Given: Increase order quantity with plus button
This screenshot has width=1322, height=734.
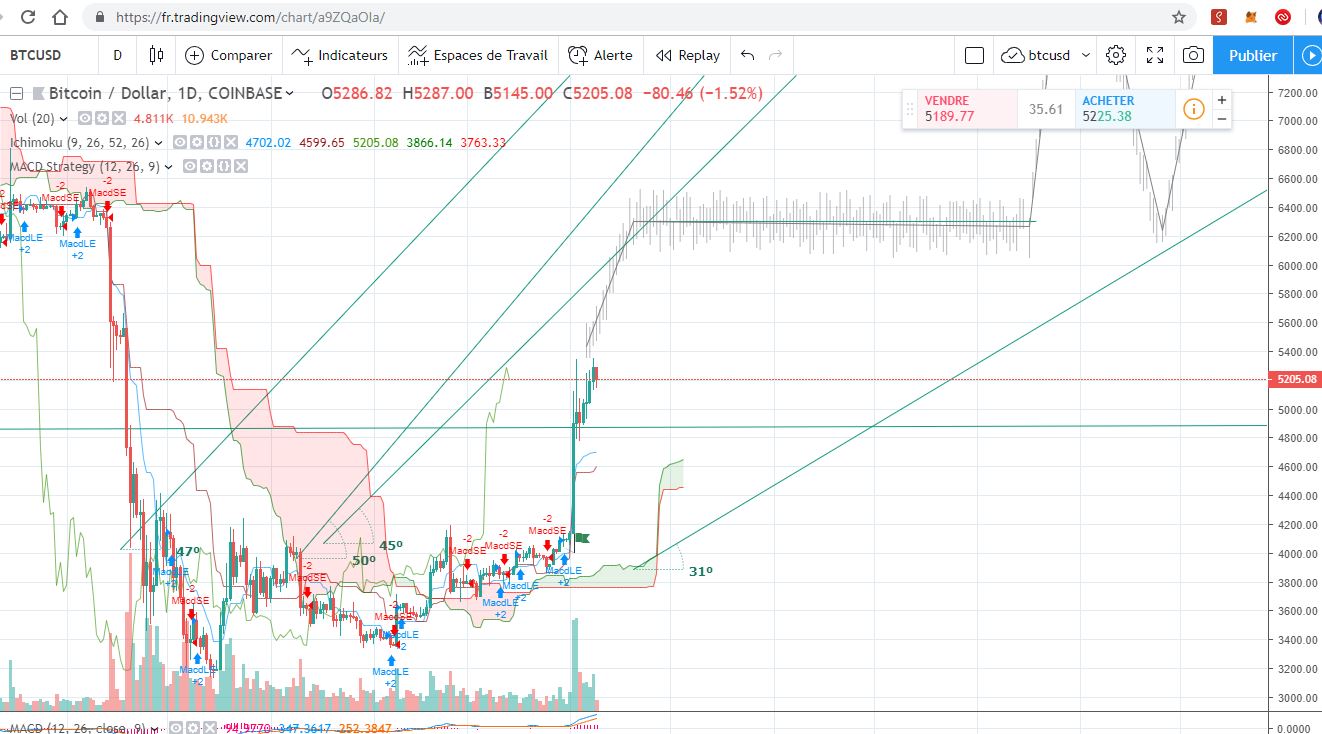Looking at the screenshot, I should coord(1221,100).
